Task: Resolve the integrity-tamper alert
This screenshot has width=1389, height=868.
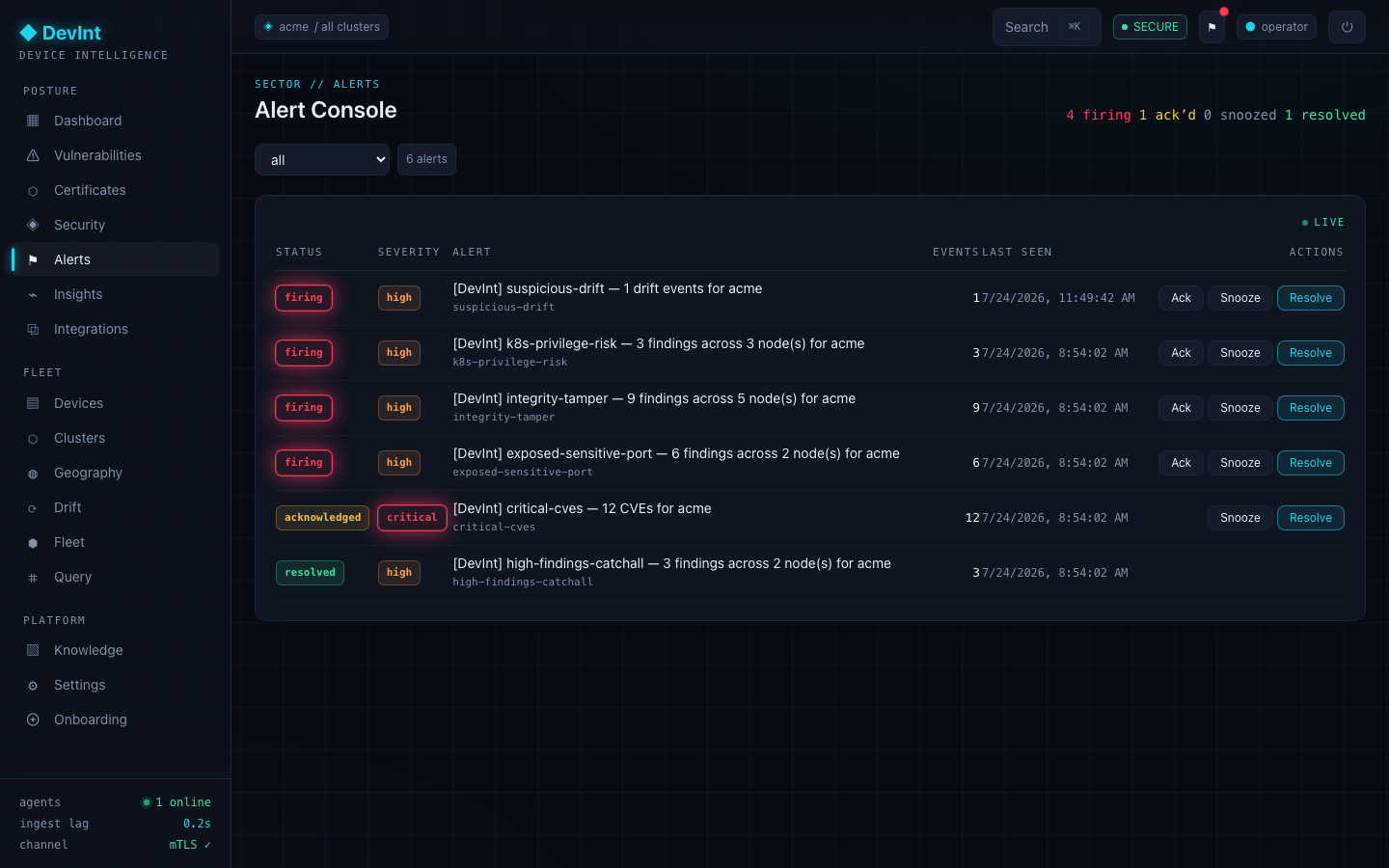Action: [1310, 408]
